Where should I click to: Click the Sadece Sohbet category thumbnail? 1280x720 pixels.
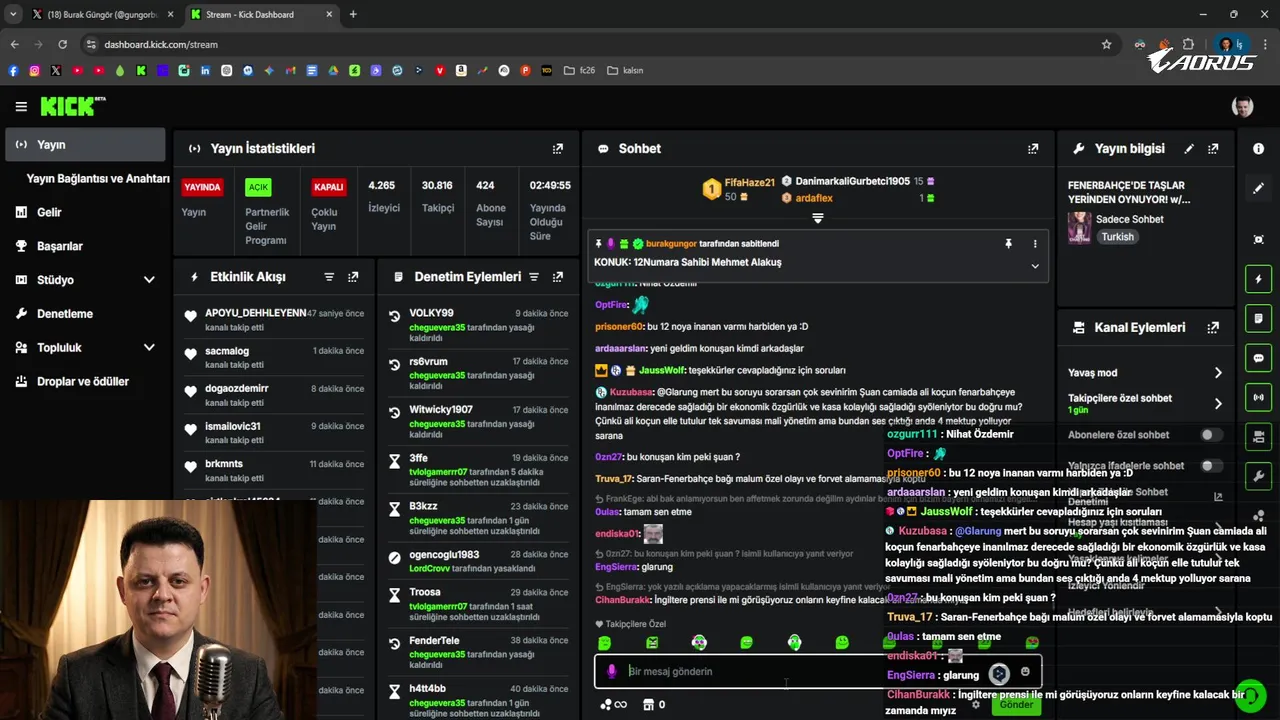[x=1079, y=227]
